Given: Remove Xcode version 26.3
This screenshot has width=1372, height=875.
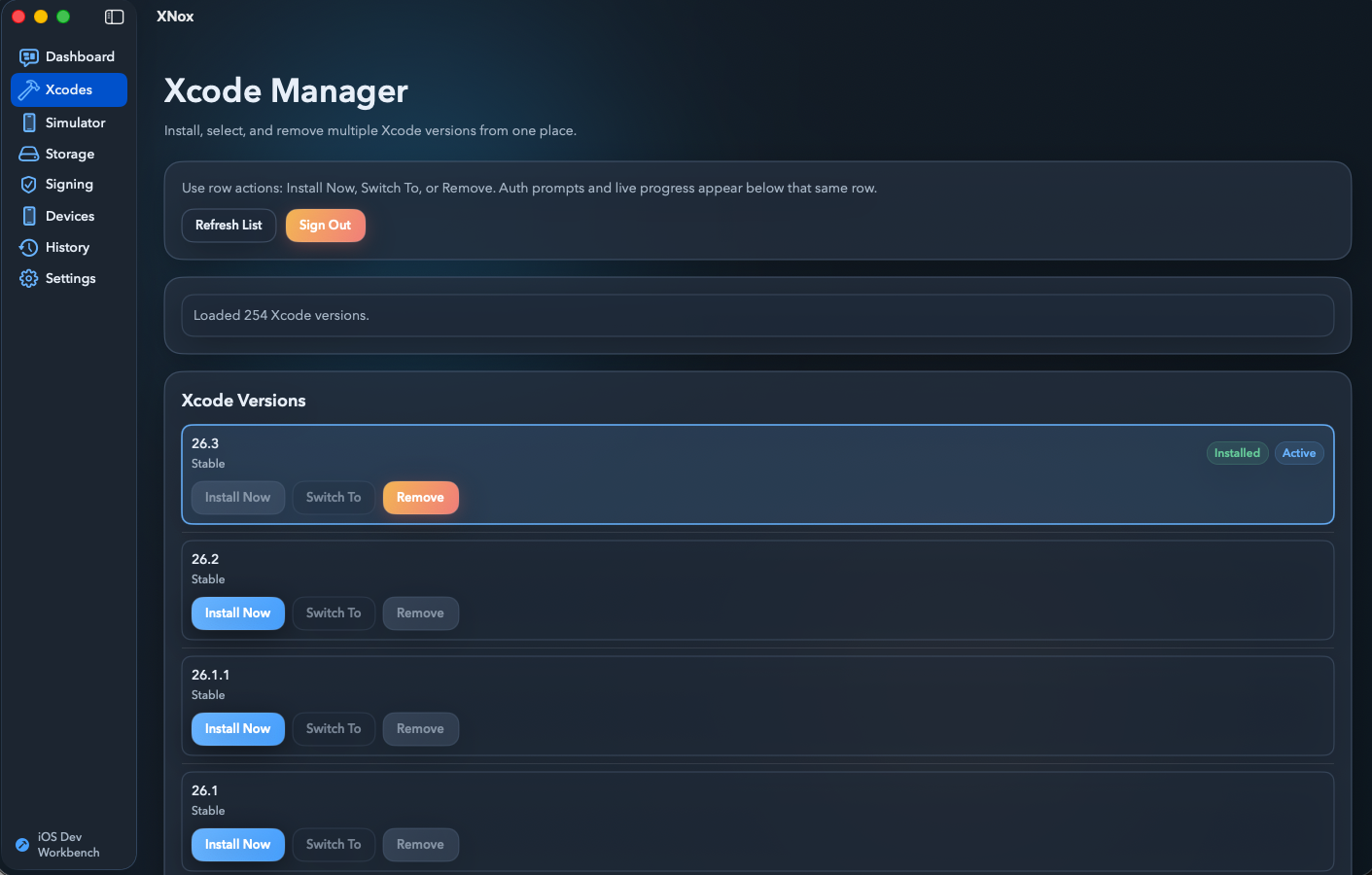Looking at the screenshot, I should [420, 497].
